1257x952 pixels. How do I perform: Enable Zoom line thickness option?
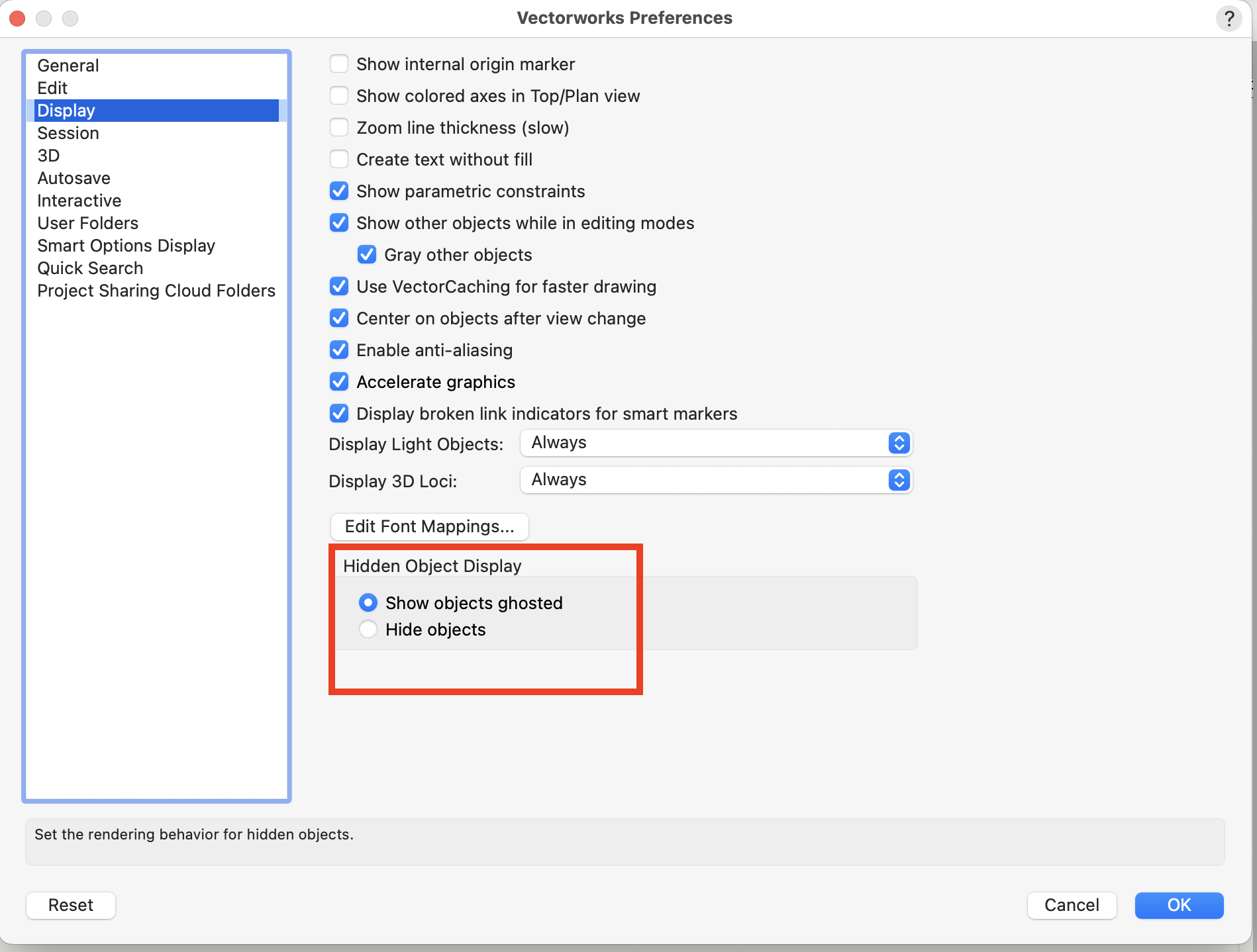point(339,127)
